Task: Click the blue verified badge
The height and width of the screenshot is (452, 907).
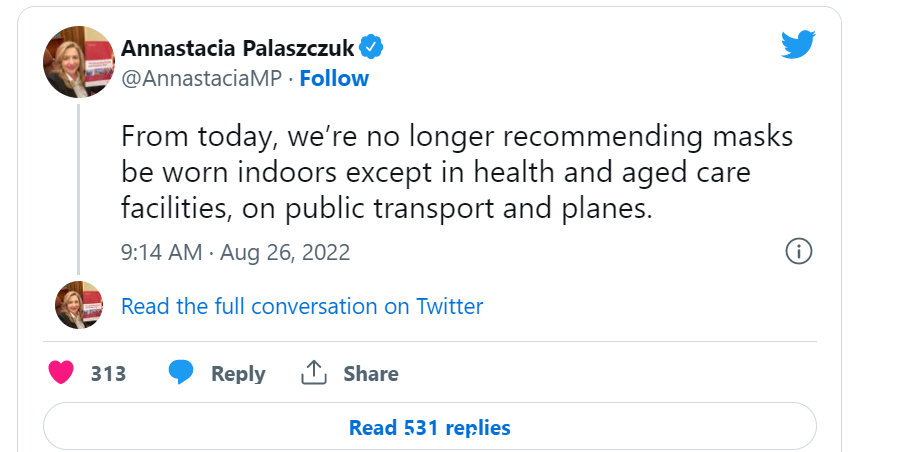Action: point(371,47)
